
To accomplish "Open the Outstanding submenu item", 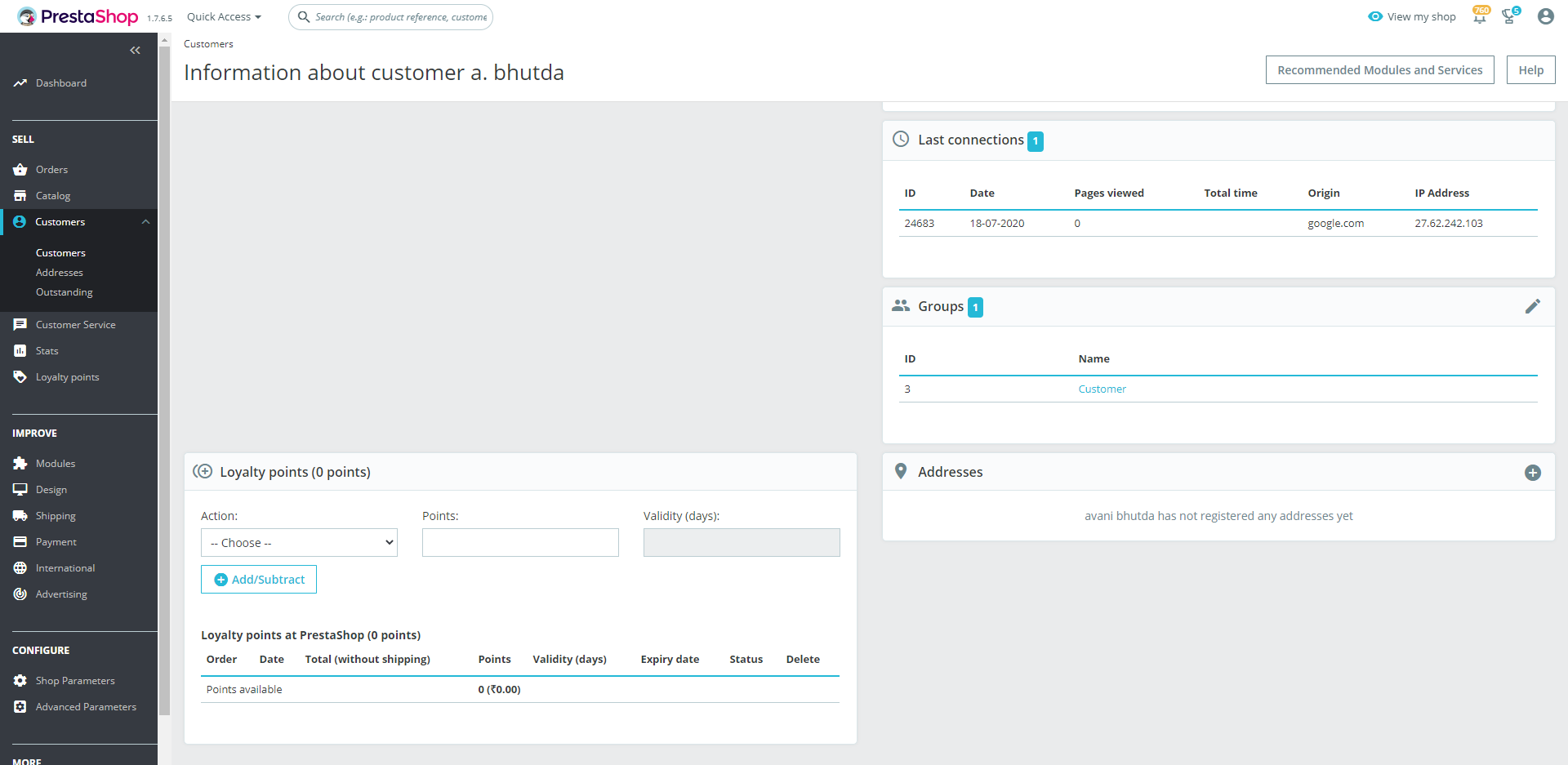I will 64,292.
